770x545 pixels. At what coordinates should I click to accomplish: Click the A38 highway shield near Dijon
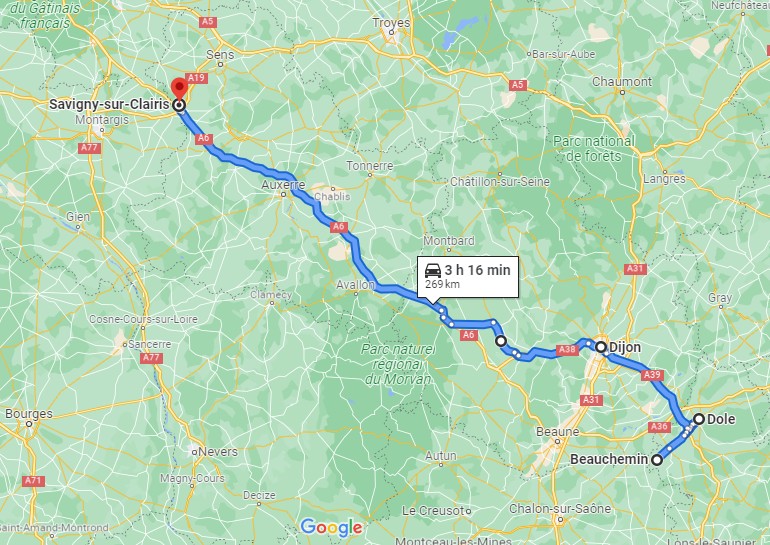(x=567, y=350)
